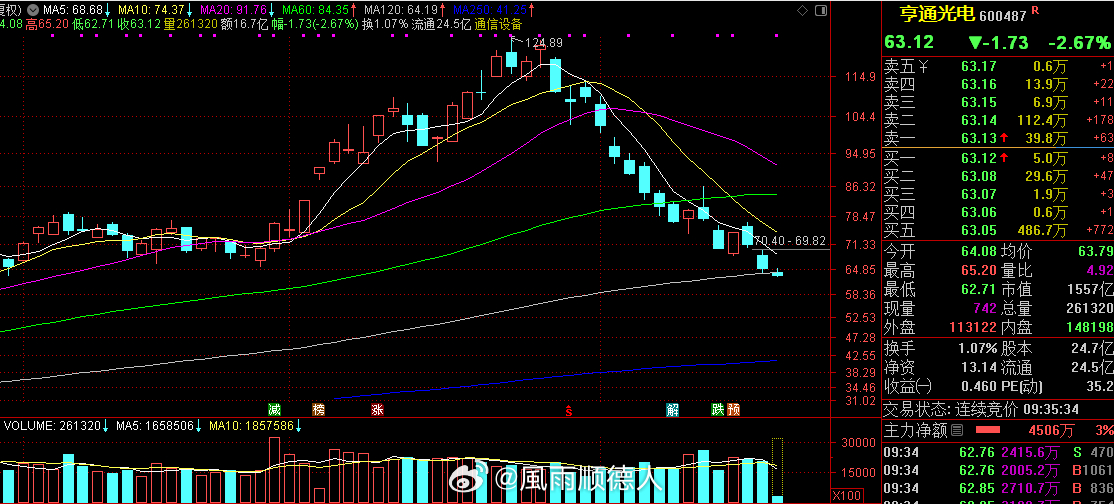The height and width of the screenshot is (504, 1114).
Task: Click the 2710.7万 trade tick row
Action: pos(998,488)
